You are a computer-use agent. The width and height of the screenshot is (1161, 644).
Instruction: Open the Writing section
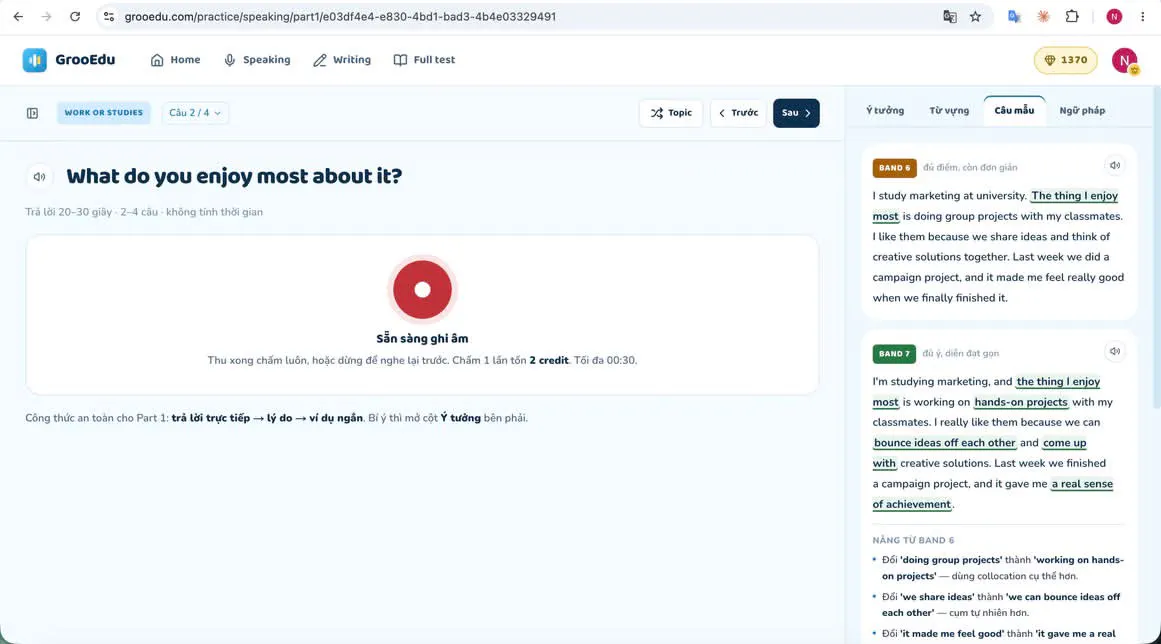click(342, 60)
